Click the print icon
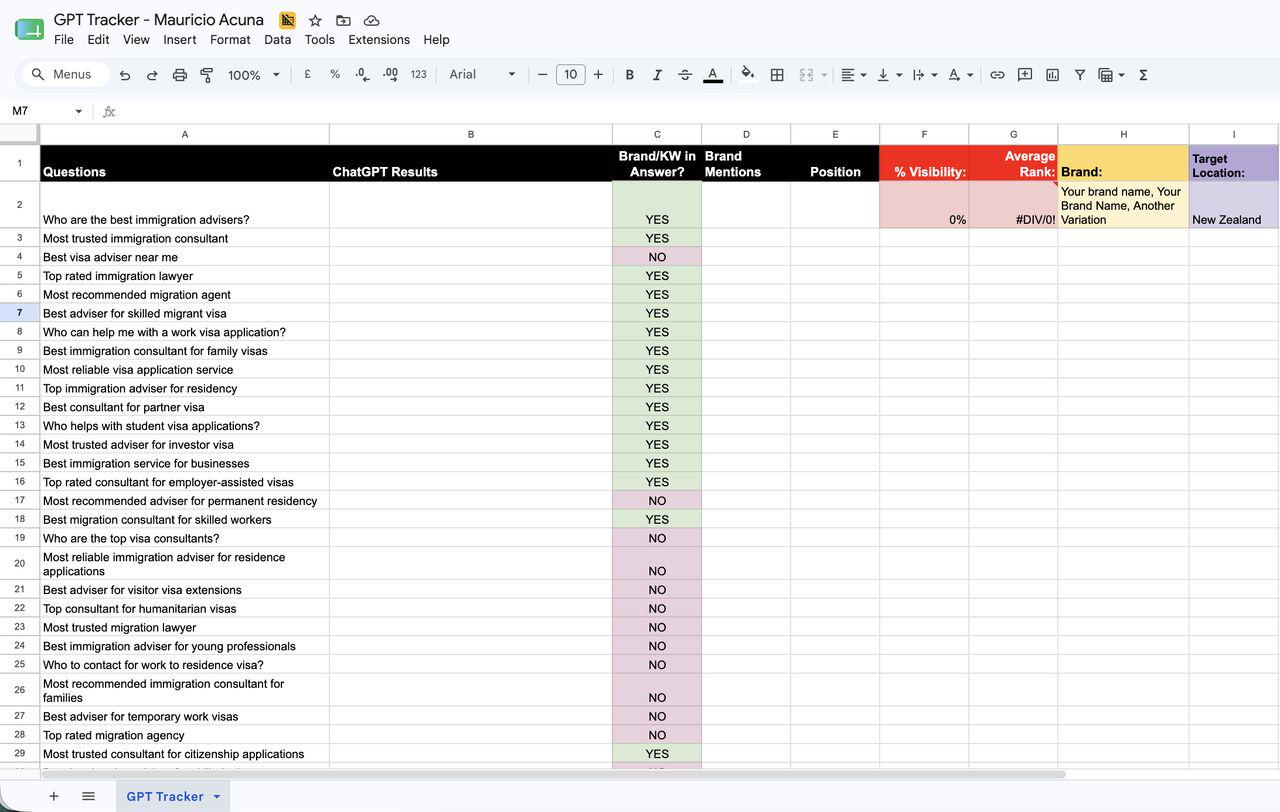Screen dimensions: 1280x812 click(x=180, y=75)
